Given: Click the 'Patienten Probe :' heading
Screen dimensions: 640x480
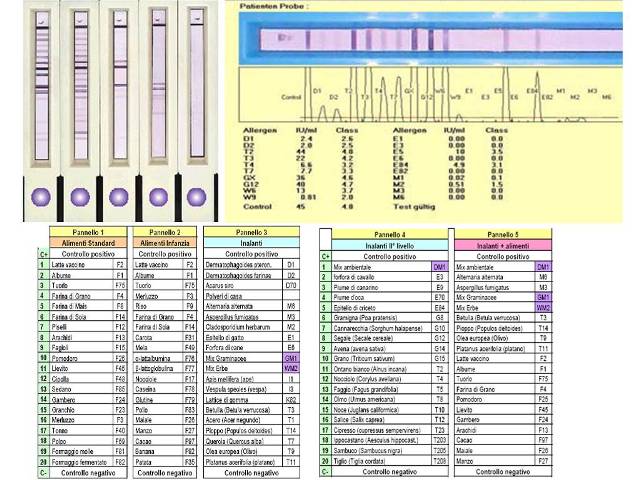Looking at the screenshot, I should click(274, 7).
